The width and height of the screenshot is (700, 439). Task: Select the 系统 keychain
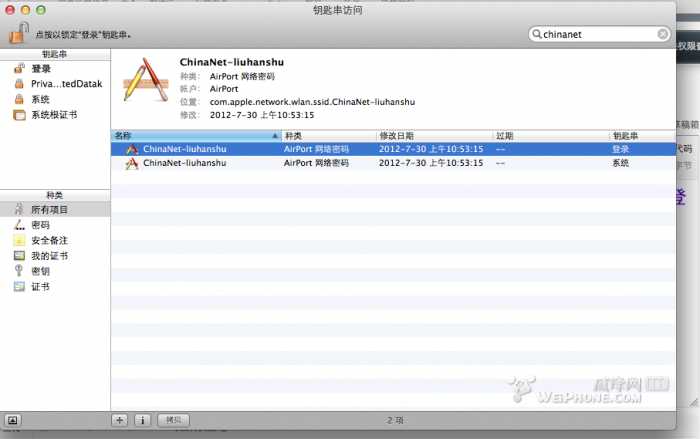tap(40, 99)
